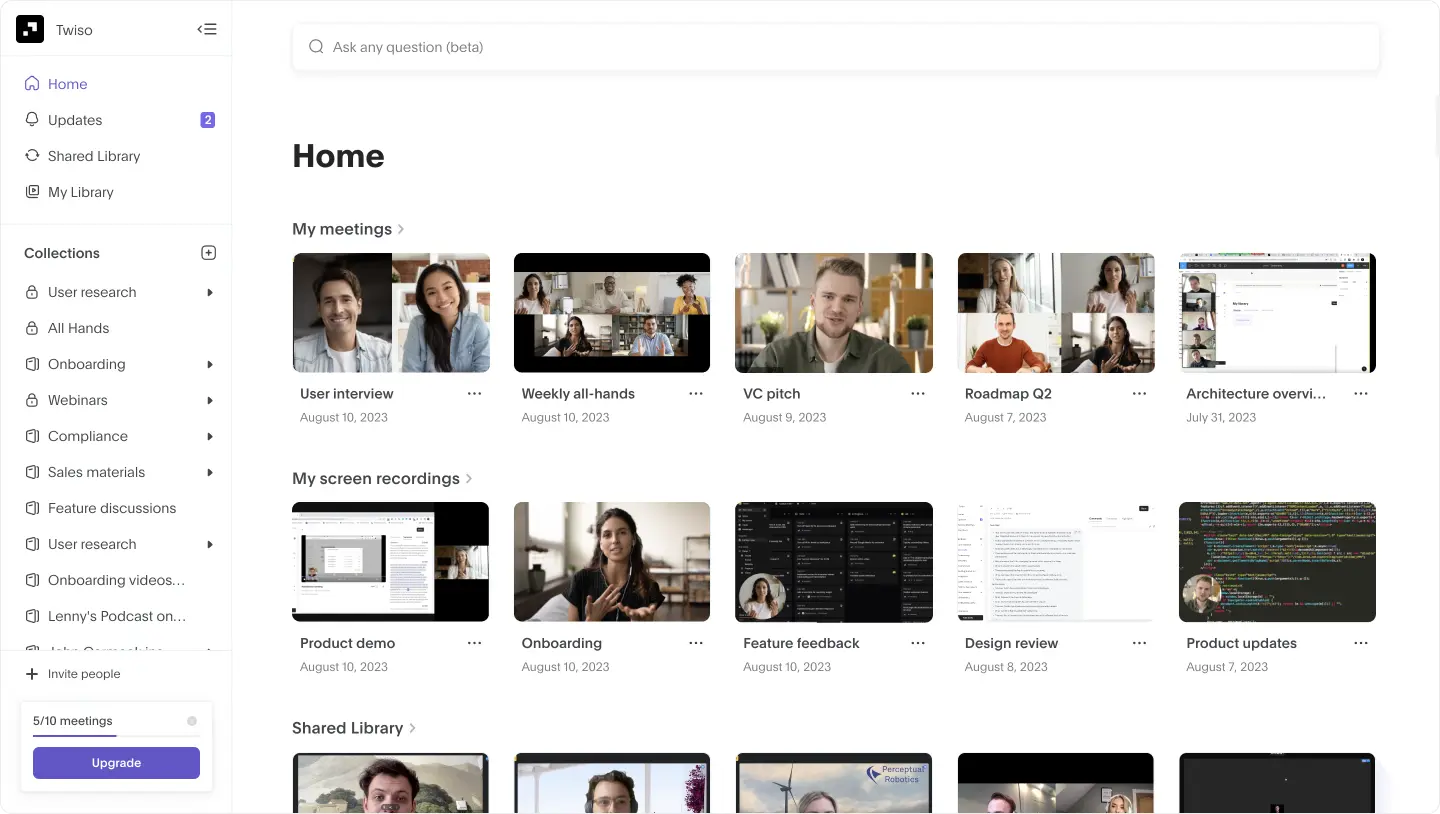Screen dimensions: 1440x814
Task: Open more options for Weekly all-hands
Action: coord(696,394)
